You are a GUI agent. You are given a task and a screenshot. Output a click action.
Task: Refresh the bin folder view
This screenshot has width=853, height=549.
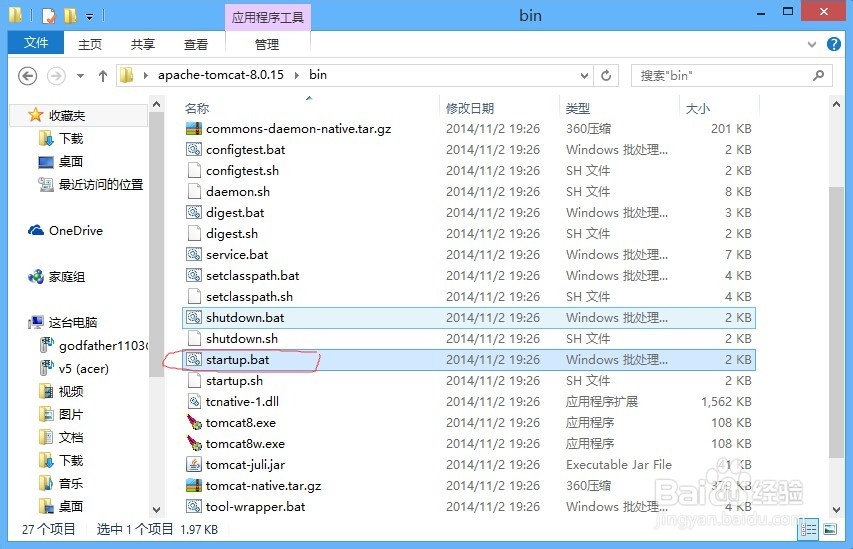pos(606,76)
